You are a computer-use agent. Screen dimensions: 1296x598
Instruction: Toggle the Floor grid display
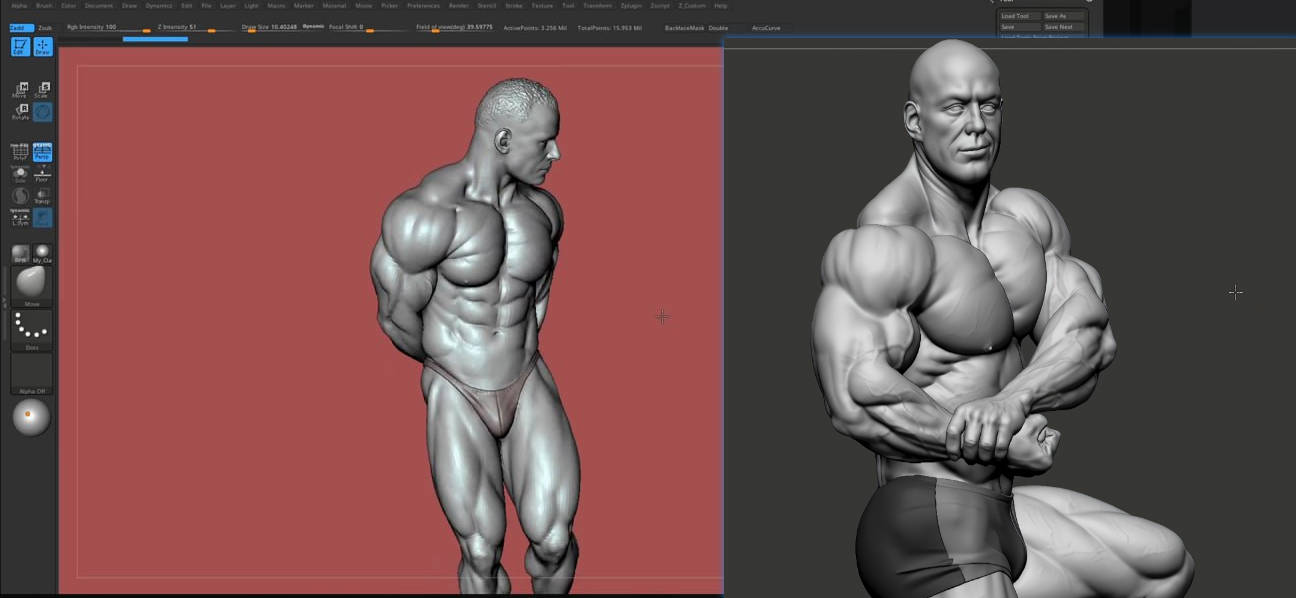click(x=42, y=174)
